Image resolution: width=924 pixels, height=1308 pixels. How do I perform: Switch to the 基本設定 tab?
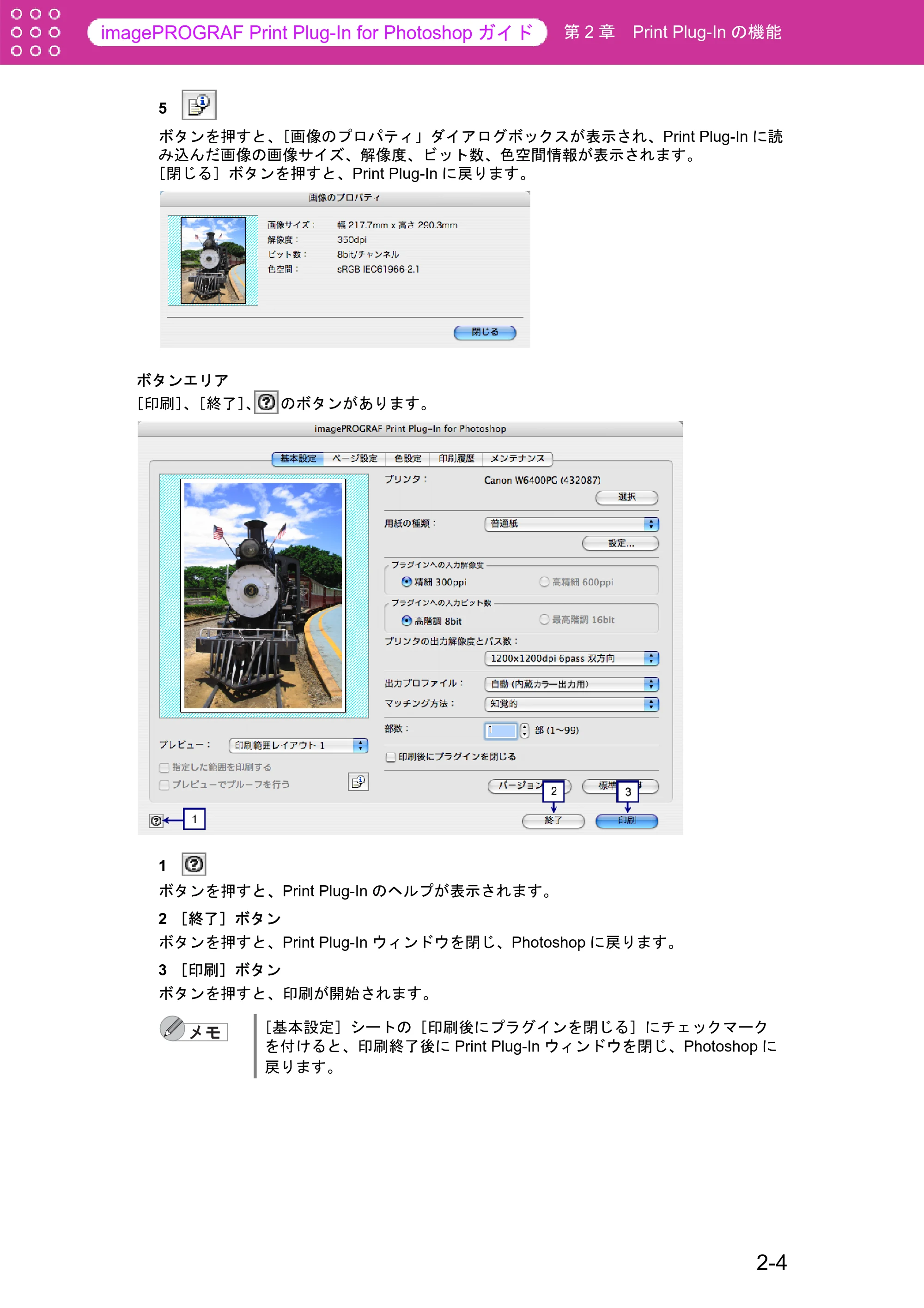pos(298,459)
